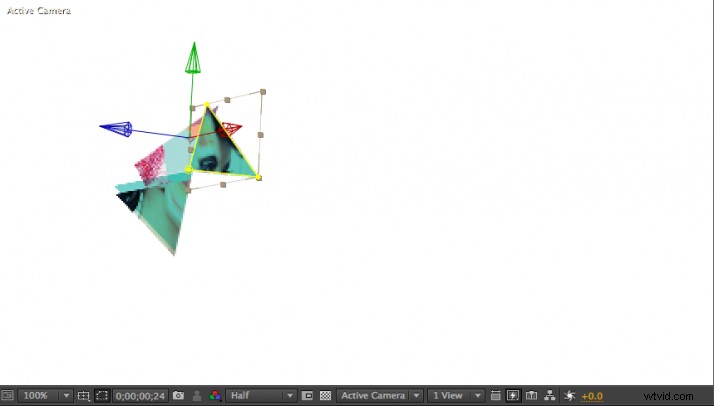
Task: Click the layer's top-right corner transform handle
Action: tap(263, 92)
